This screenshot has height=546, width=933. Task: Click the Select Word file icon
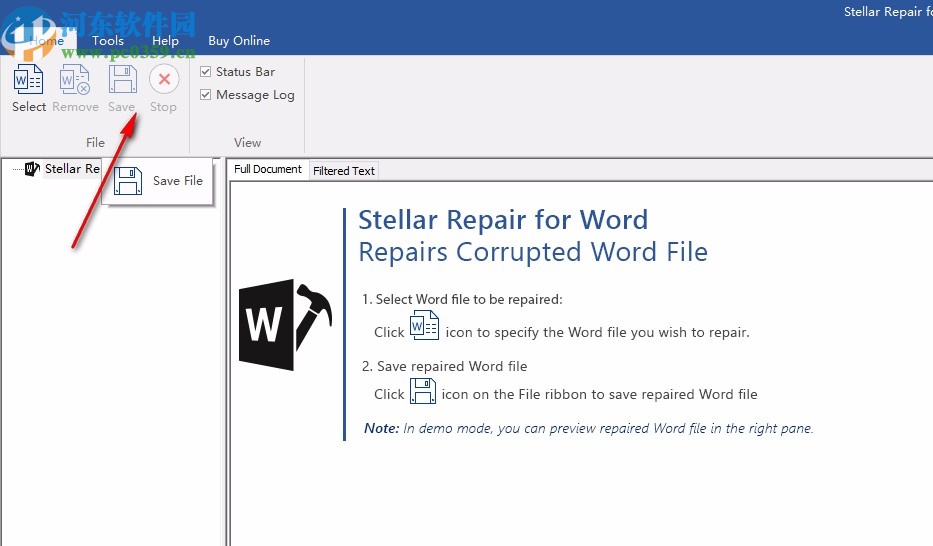click(28, 79)
